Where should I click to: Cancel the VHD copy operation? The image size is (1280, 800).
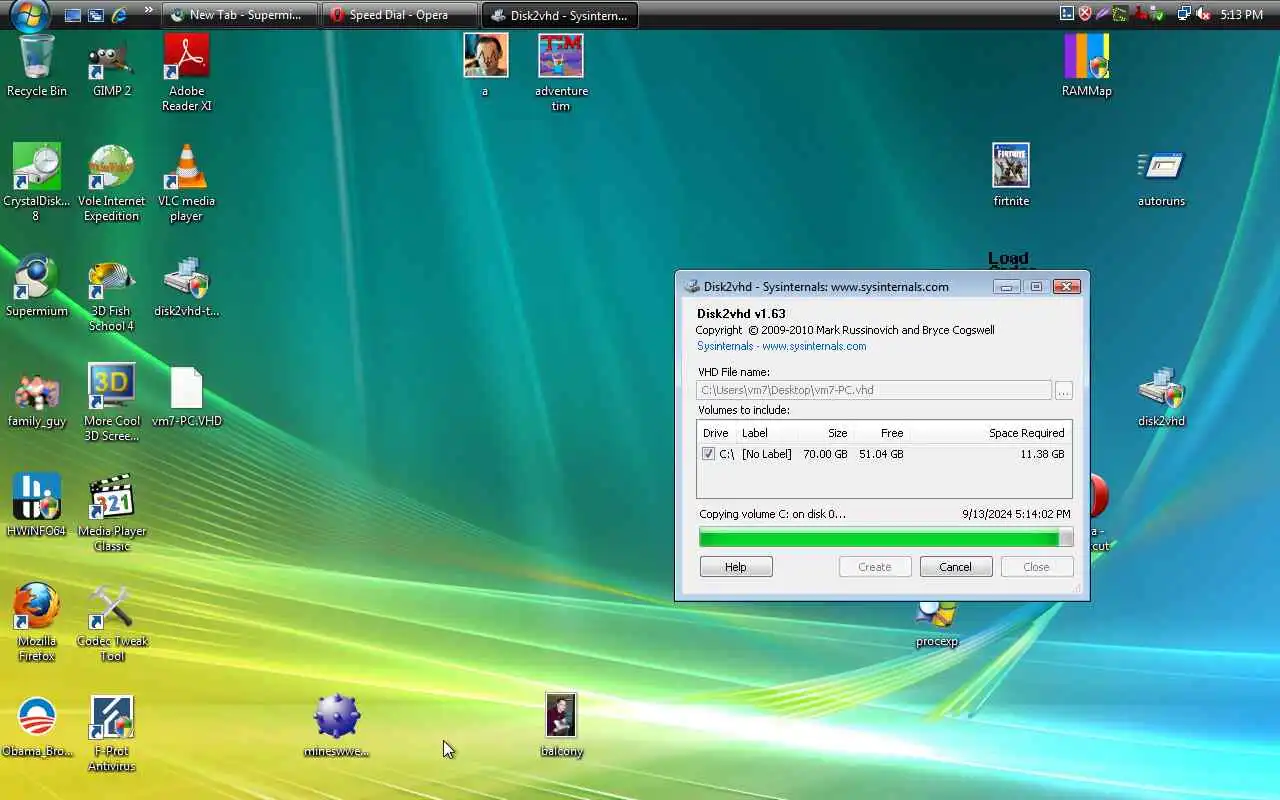(x=955, y=567)
